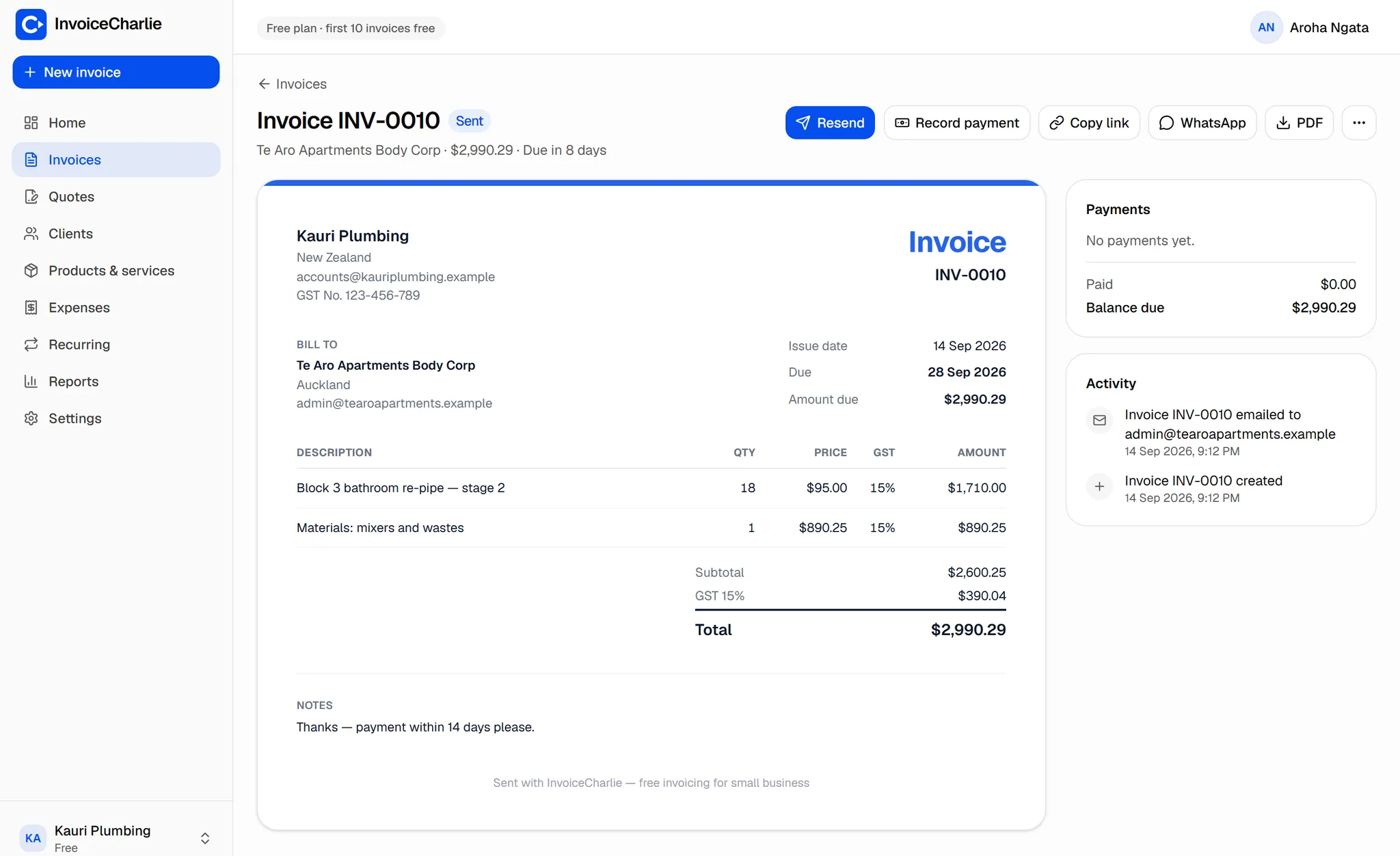Click the Clients people icon
1400x856 pixels.
pos(31,234)
